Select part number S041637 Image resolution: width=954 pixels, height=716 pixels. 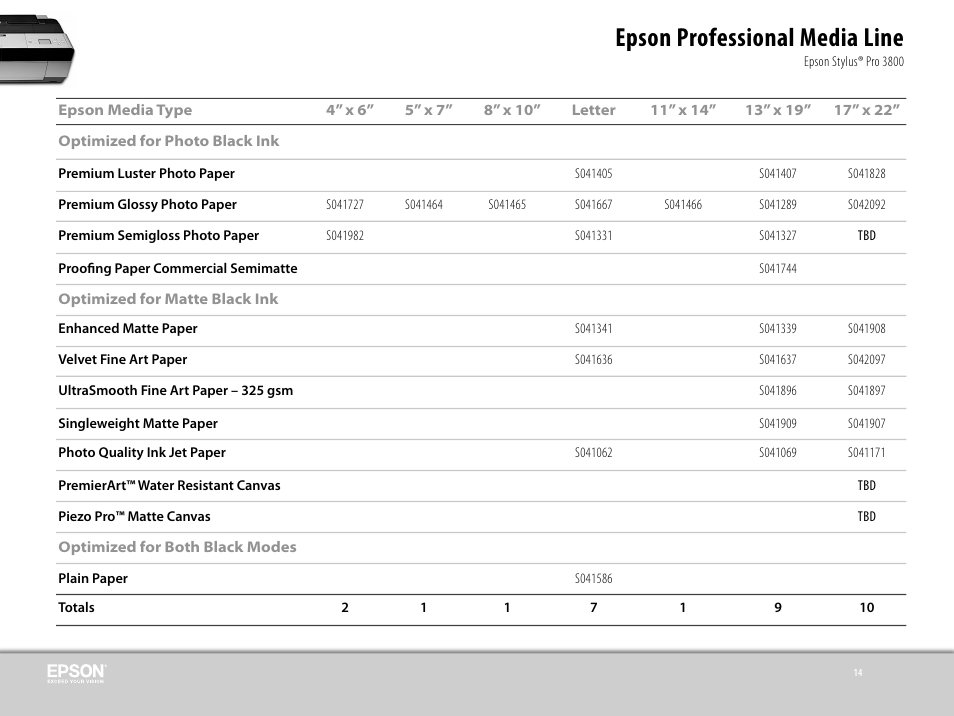tap(778, 360)
